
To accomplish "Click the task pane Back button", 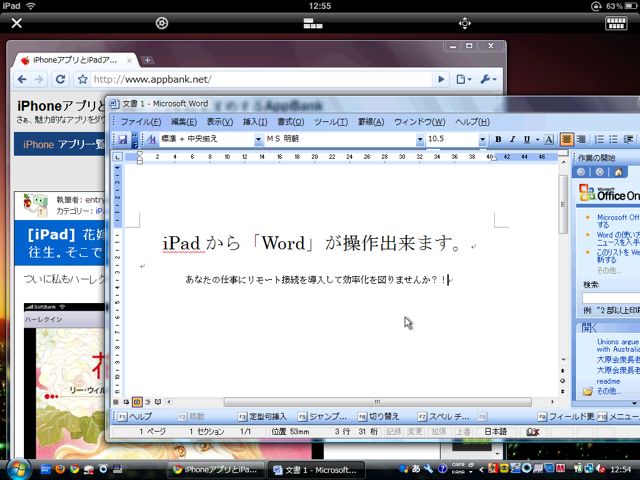I will (581, 172).
